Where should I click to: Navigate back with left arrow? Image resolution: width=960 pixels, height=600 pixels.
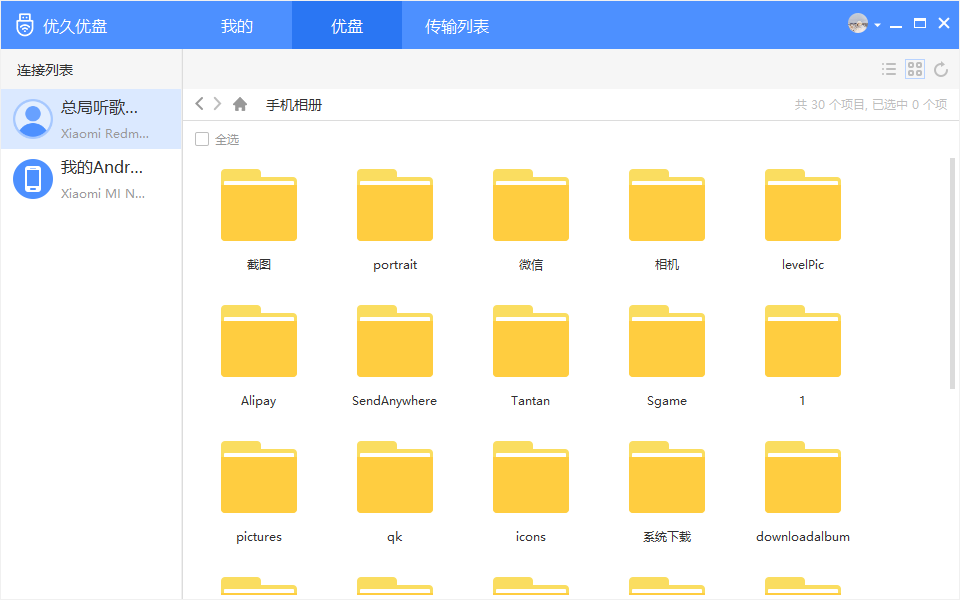click(199, 104)
